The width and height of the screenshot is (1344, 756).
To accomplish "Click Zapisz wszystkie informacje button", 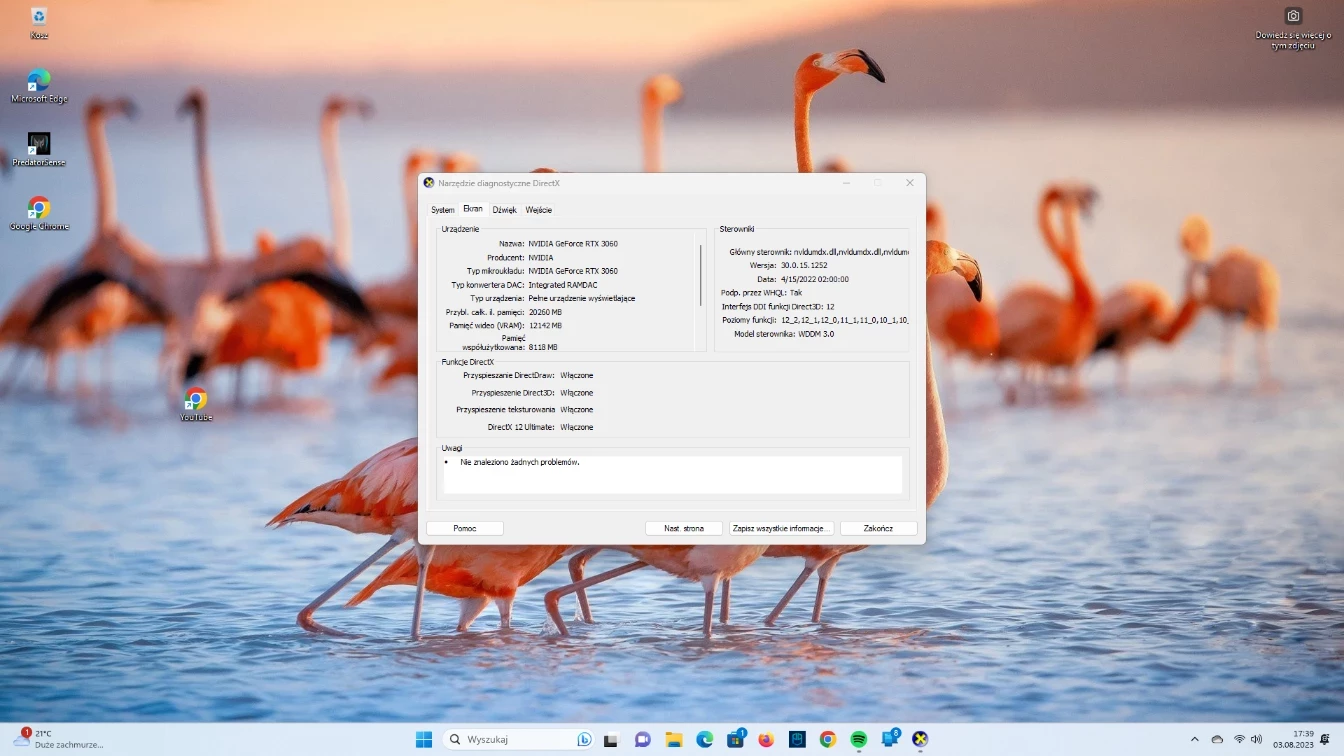I will coord(781,528).
